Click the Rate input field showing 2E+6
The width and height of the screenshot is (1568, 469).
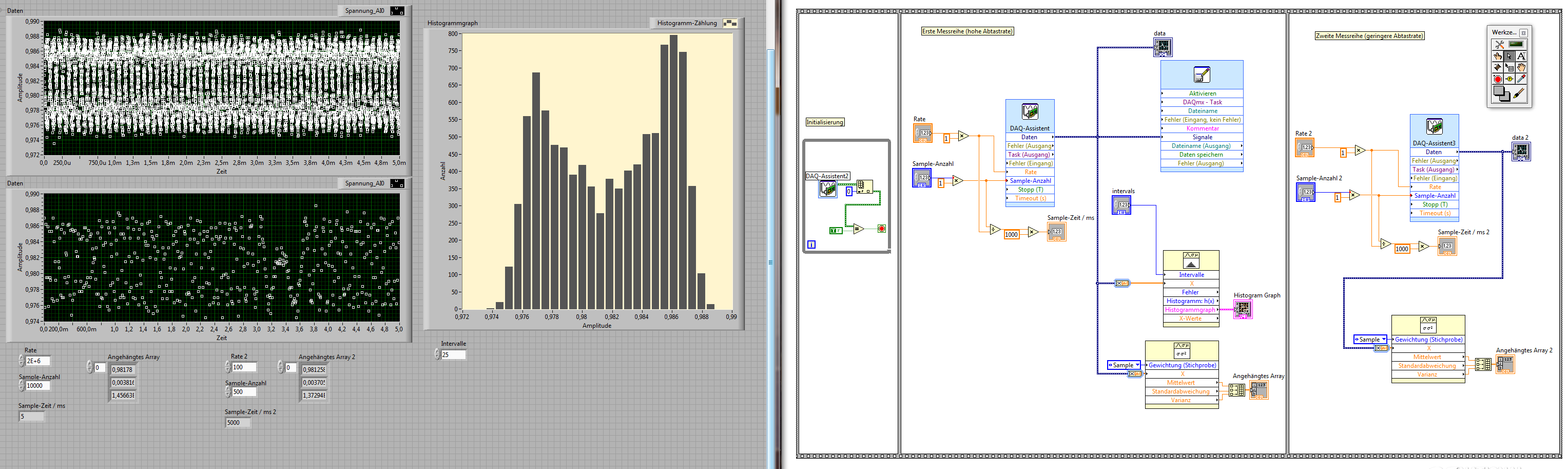click(38, 361)
